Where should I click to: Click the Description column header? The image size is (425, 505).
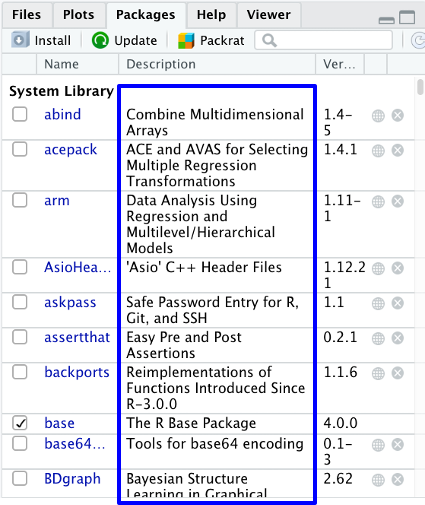(x=217, y=64)
